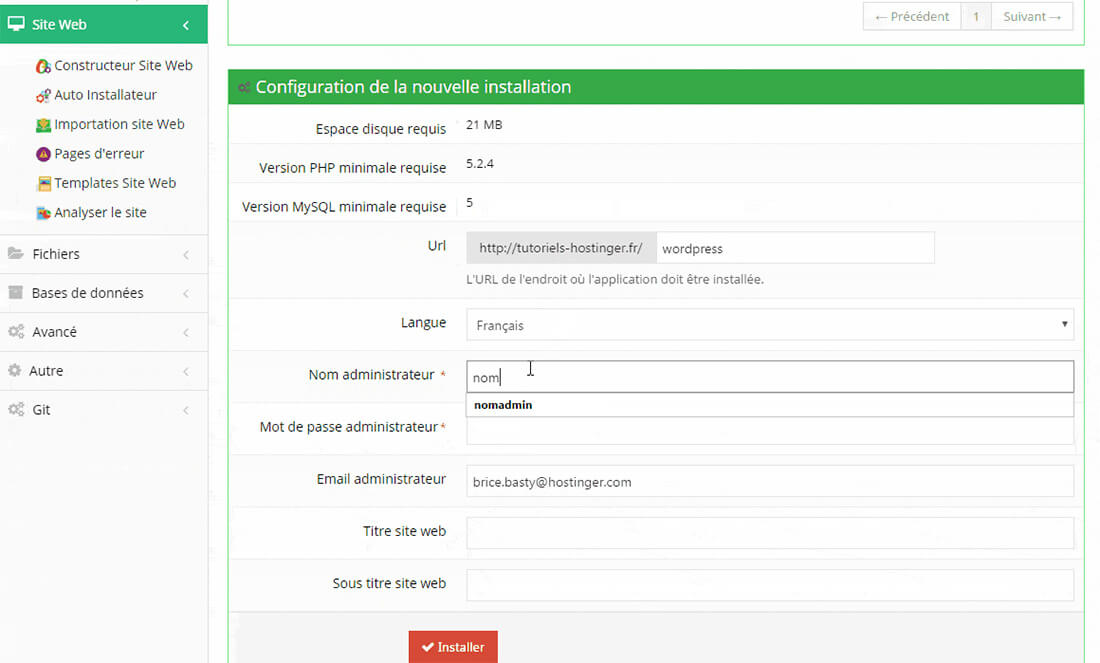This screenshot has width=1100, height=663.
Task: Open the Git menu section
Action: (x=104, y=410)
